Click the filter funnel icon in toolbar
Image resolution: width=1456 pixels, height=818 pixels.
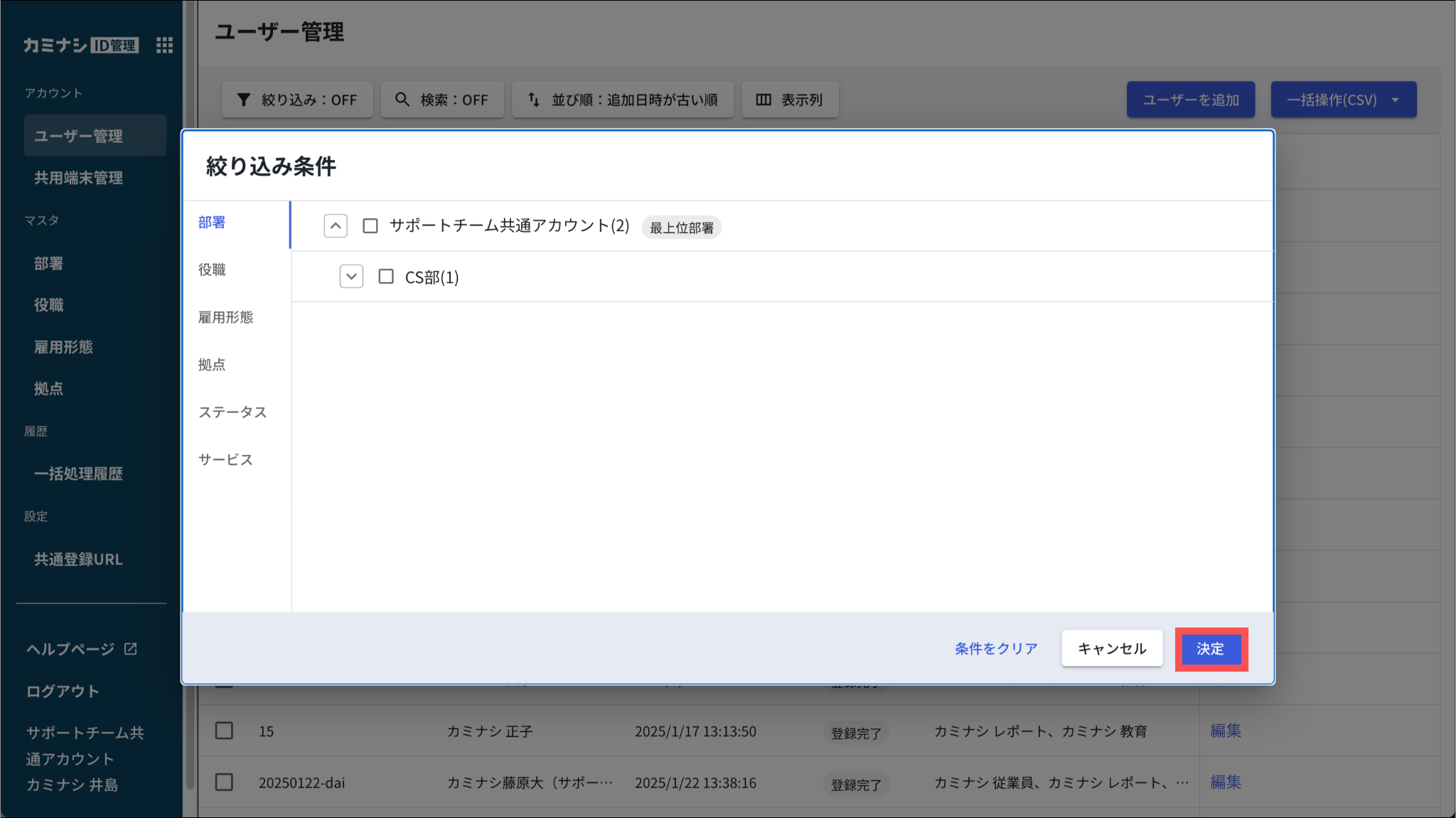click(x=244, y=99)
